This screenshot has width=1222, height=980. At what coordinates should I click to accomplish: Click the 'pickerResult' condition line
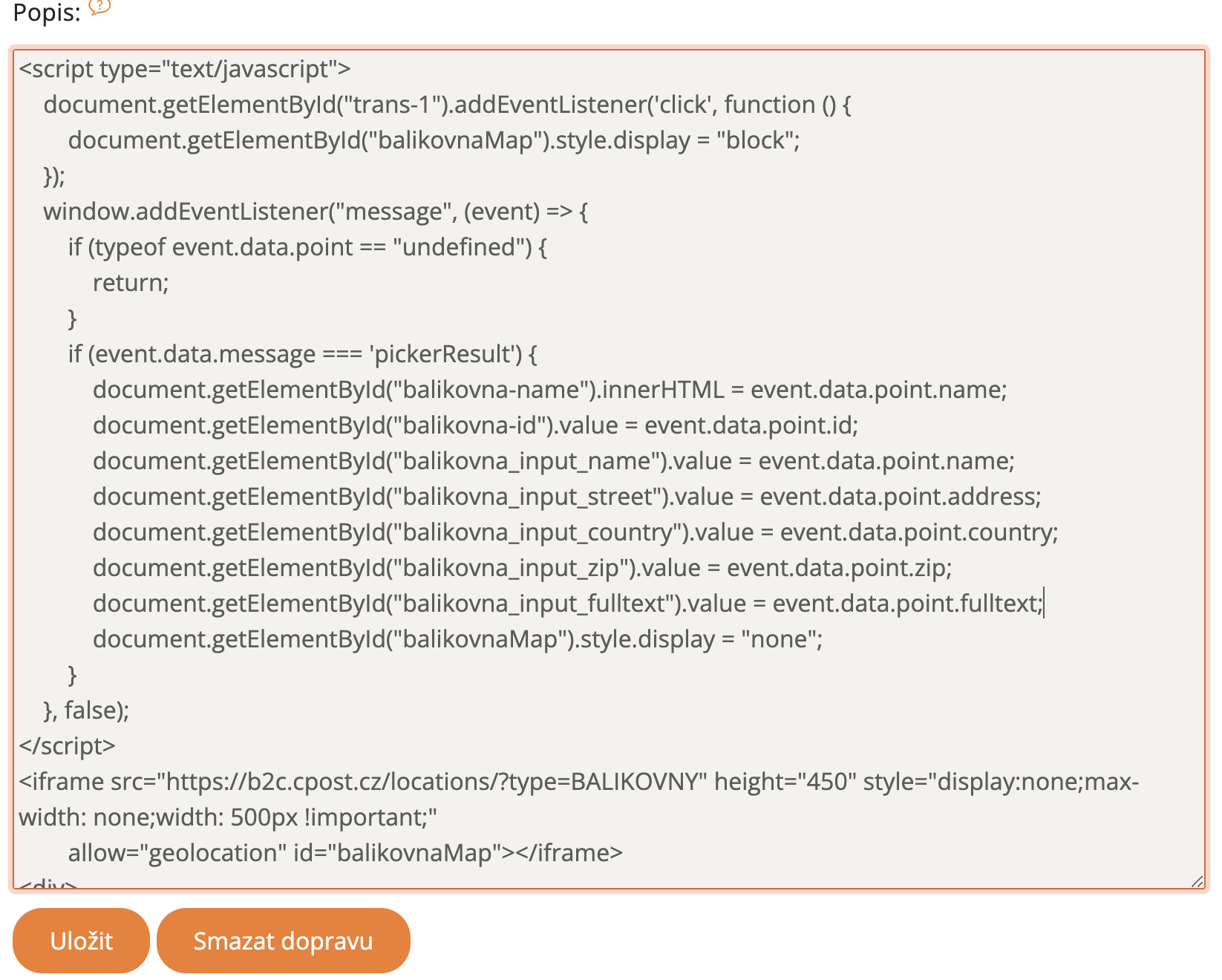(x=302, y=354)
